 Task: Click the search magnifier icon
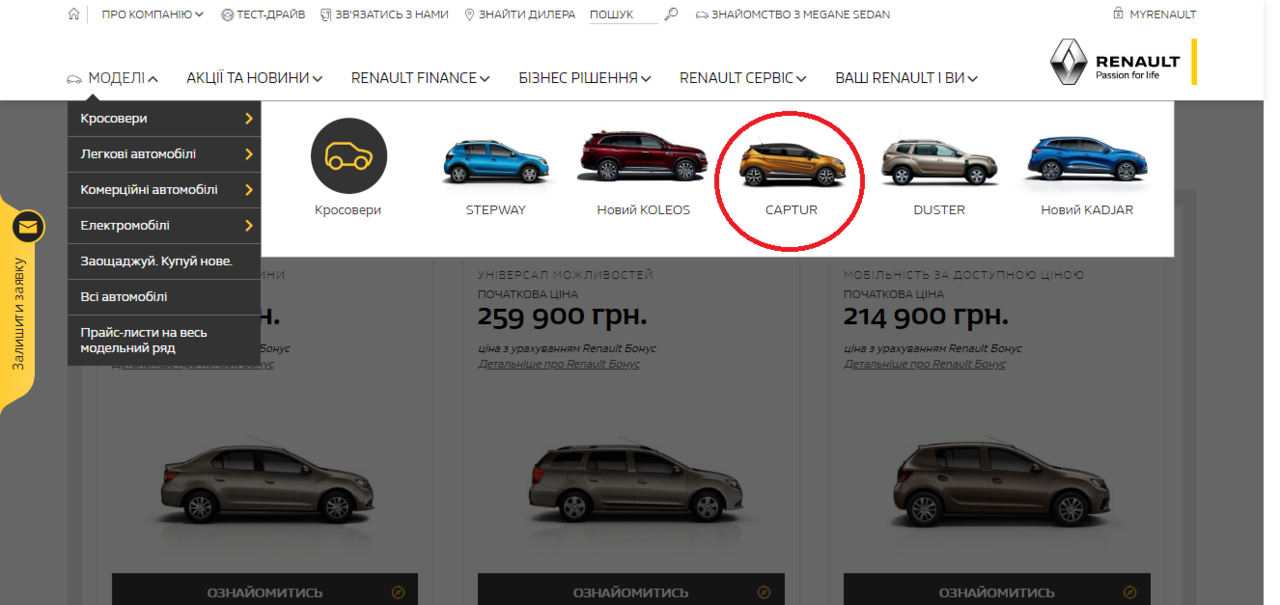(671, 14)
